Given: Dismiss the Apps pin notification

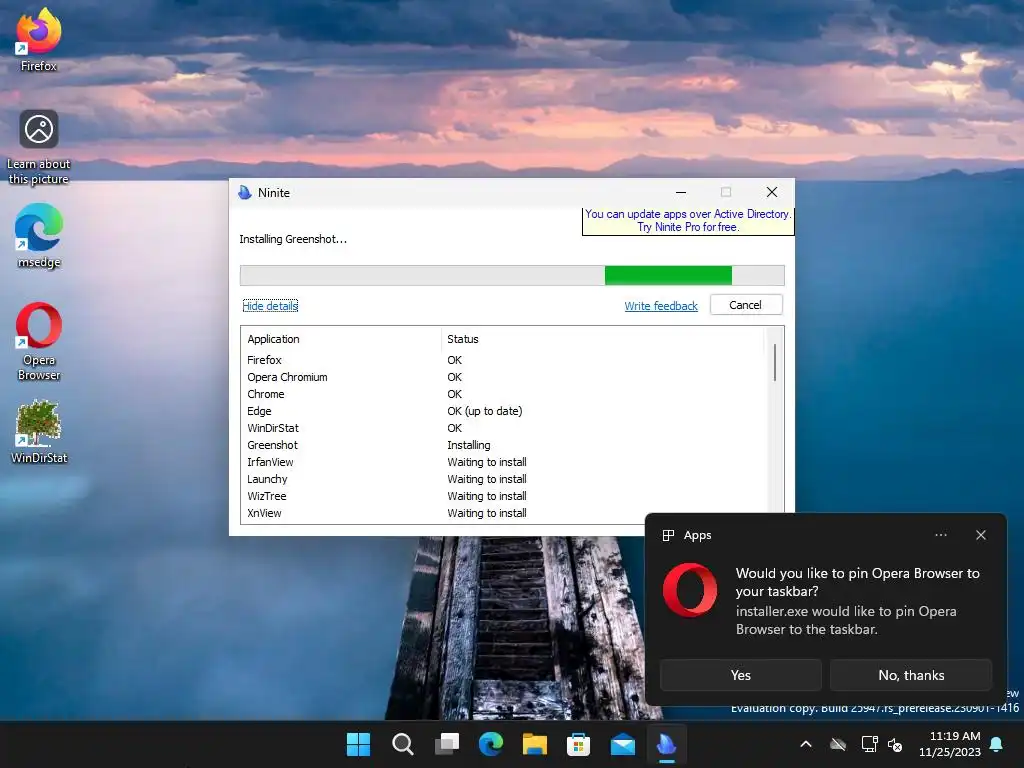Looking at the screenshot, I should [x=981, y=535].
